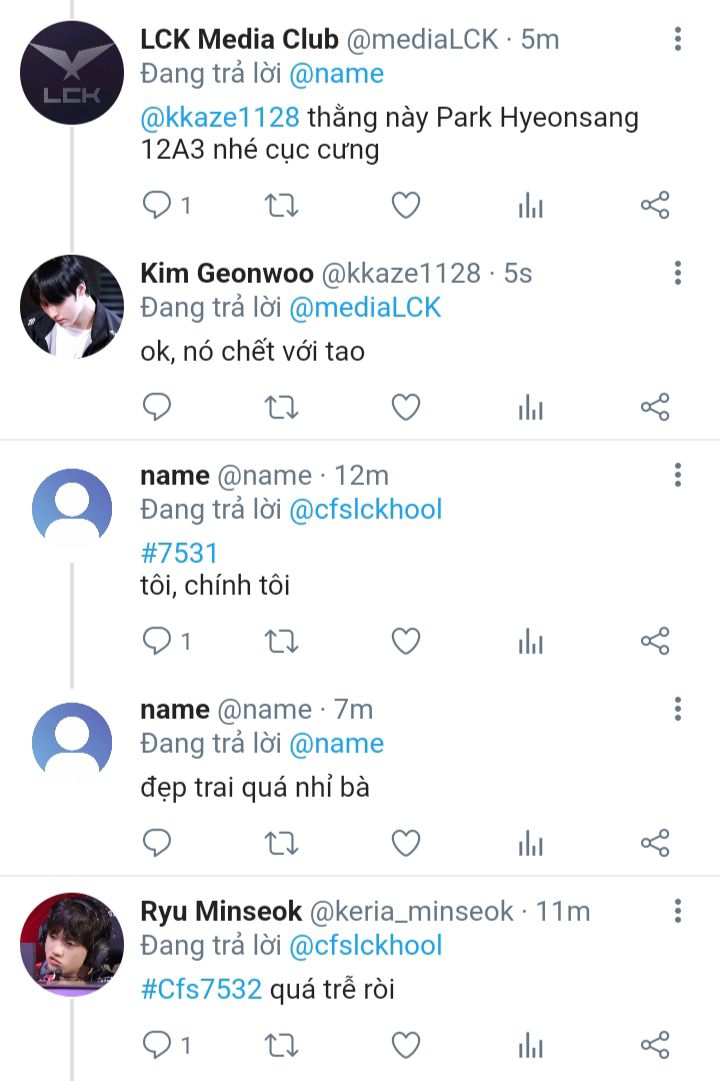720x1081 pixels.
Task: Like the "đẹp trai quá nhỉ bà" tweet
Action: (405, 843)
